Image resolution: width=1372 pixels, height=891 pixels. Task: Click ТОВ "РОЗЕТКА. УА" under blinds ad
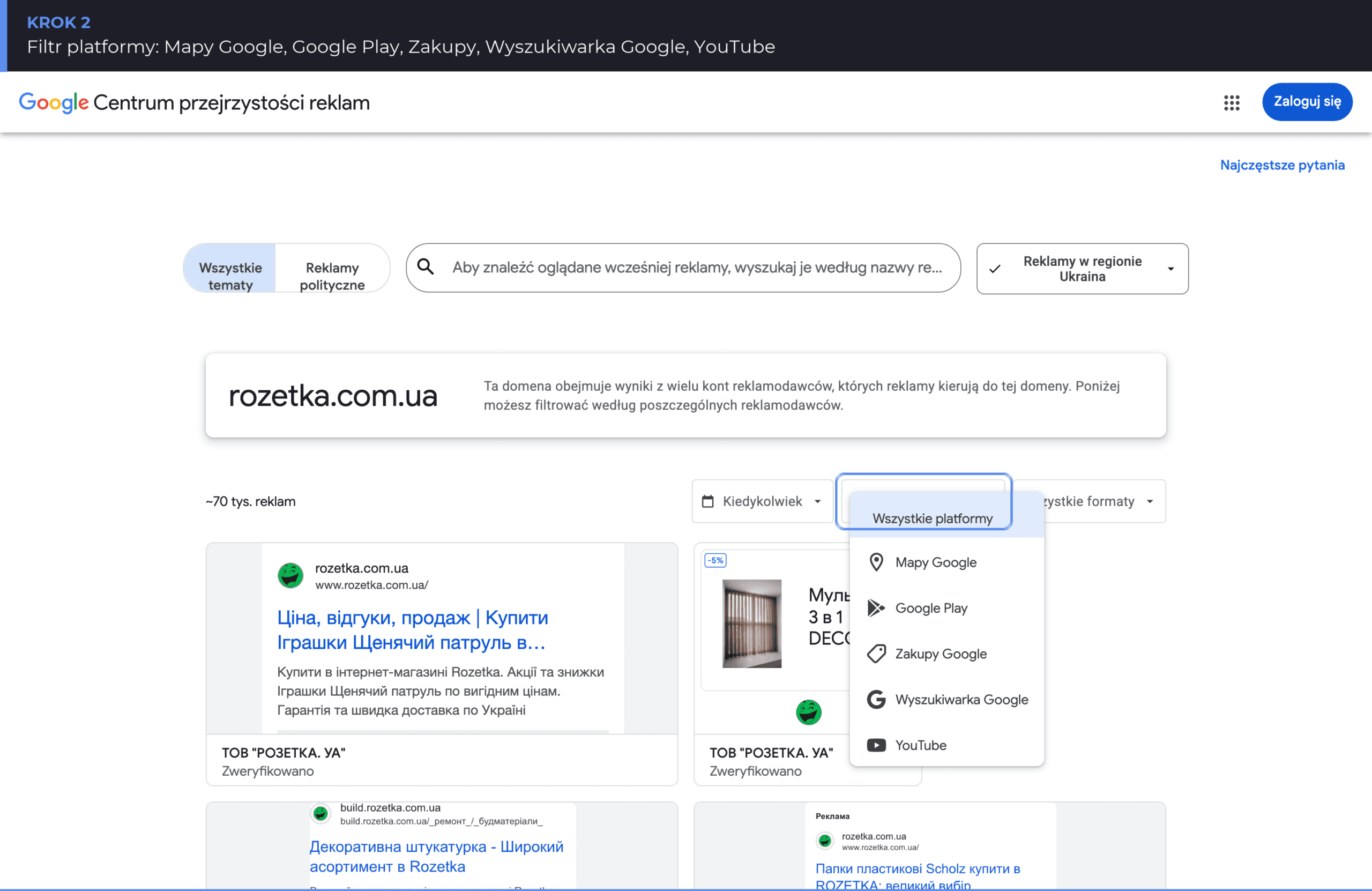[771, 753]
